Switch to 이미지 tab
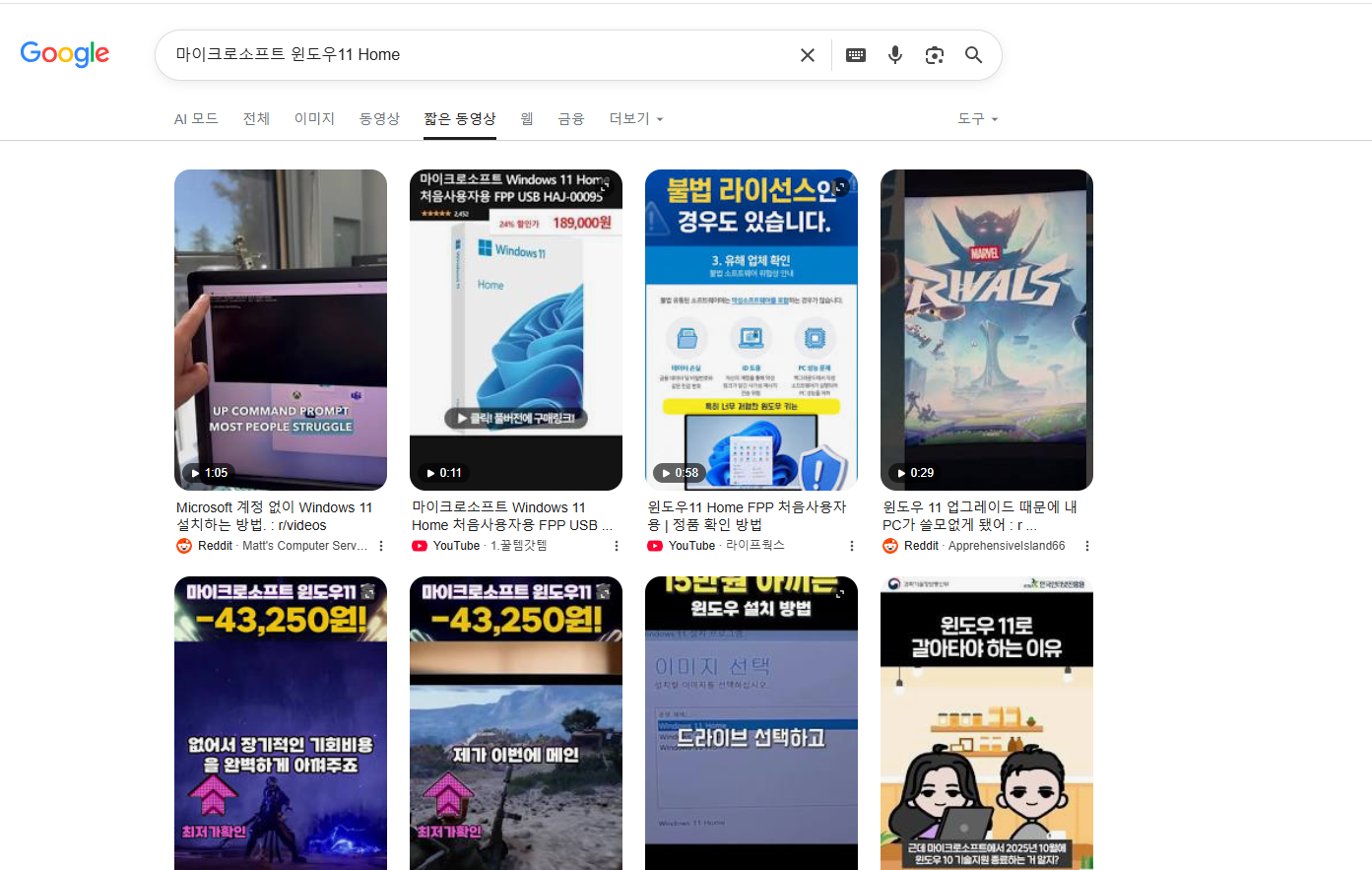The width and height of the screenshot is (1372, 870). point(314,118)
